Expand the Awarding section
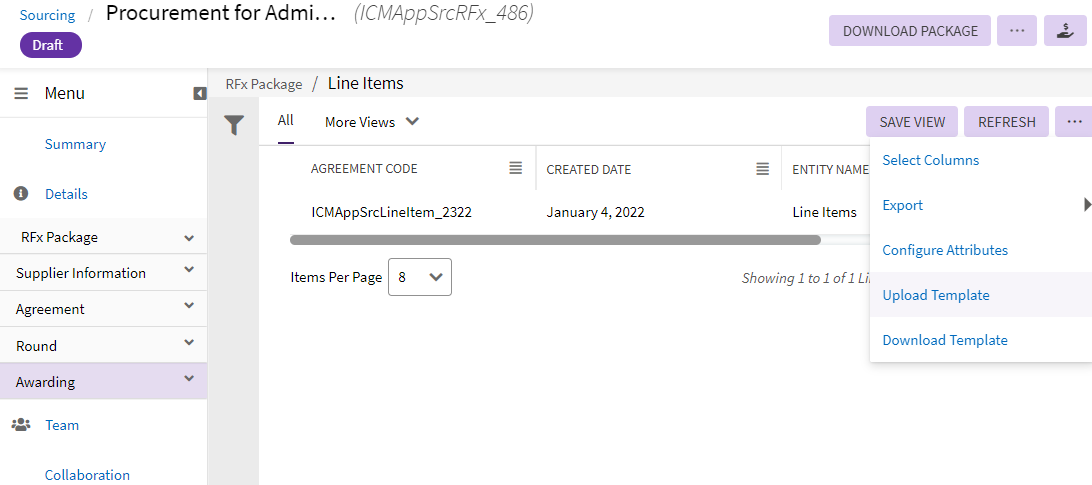This screenshot has width=1092, height=485. pyautogui.click(x=189, y=380)
